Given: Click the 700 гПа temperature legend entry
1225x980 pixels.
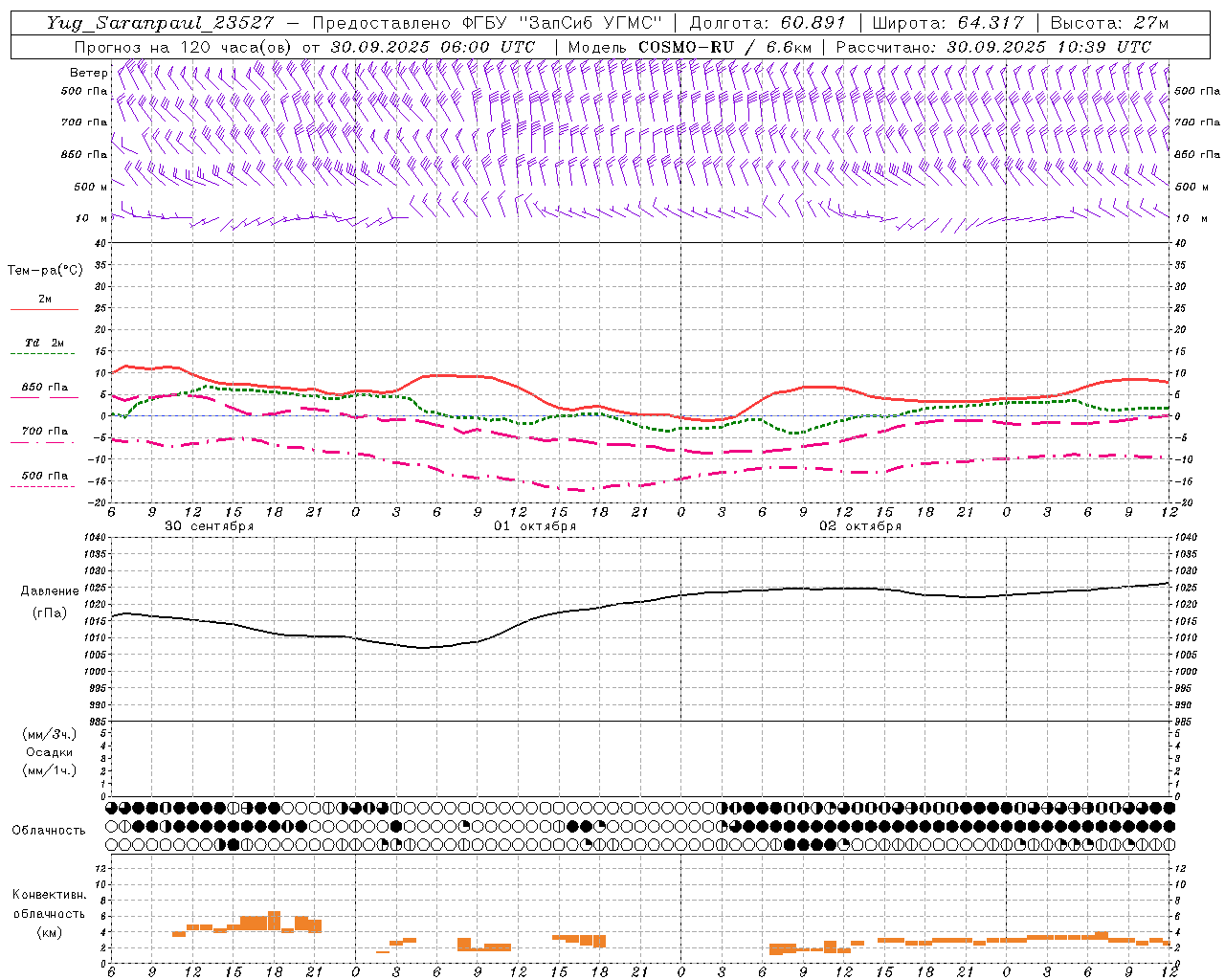Looking at the screenshot, I should pos(45,432).
